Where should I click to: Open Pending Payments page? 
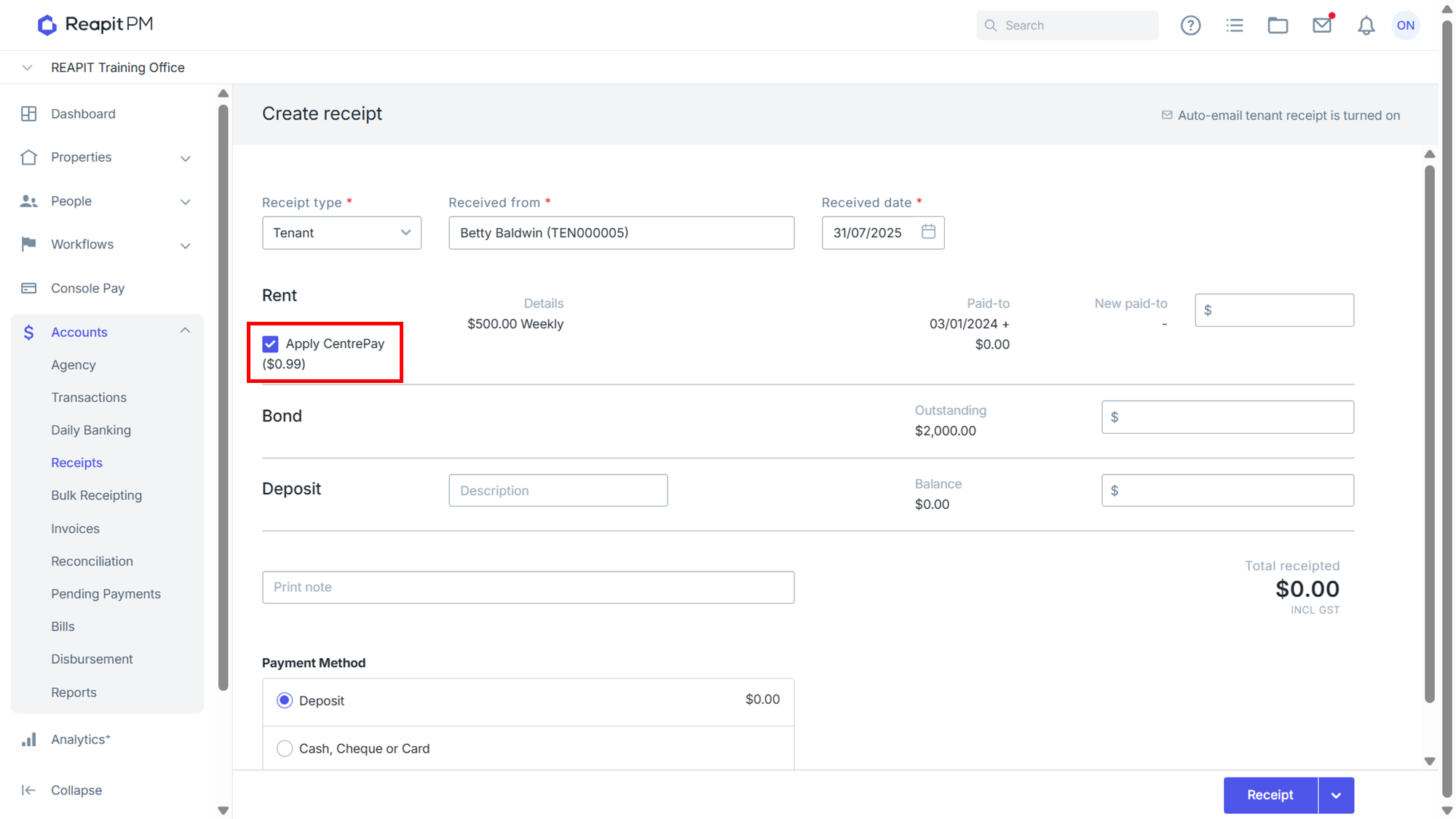pyautogui.click(x=106, y=594)
